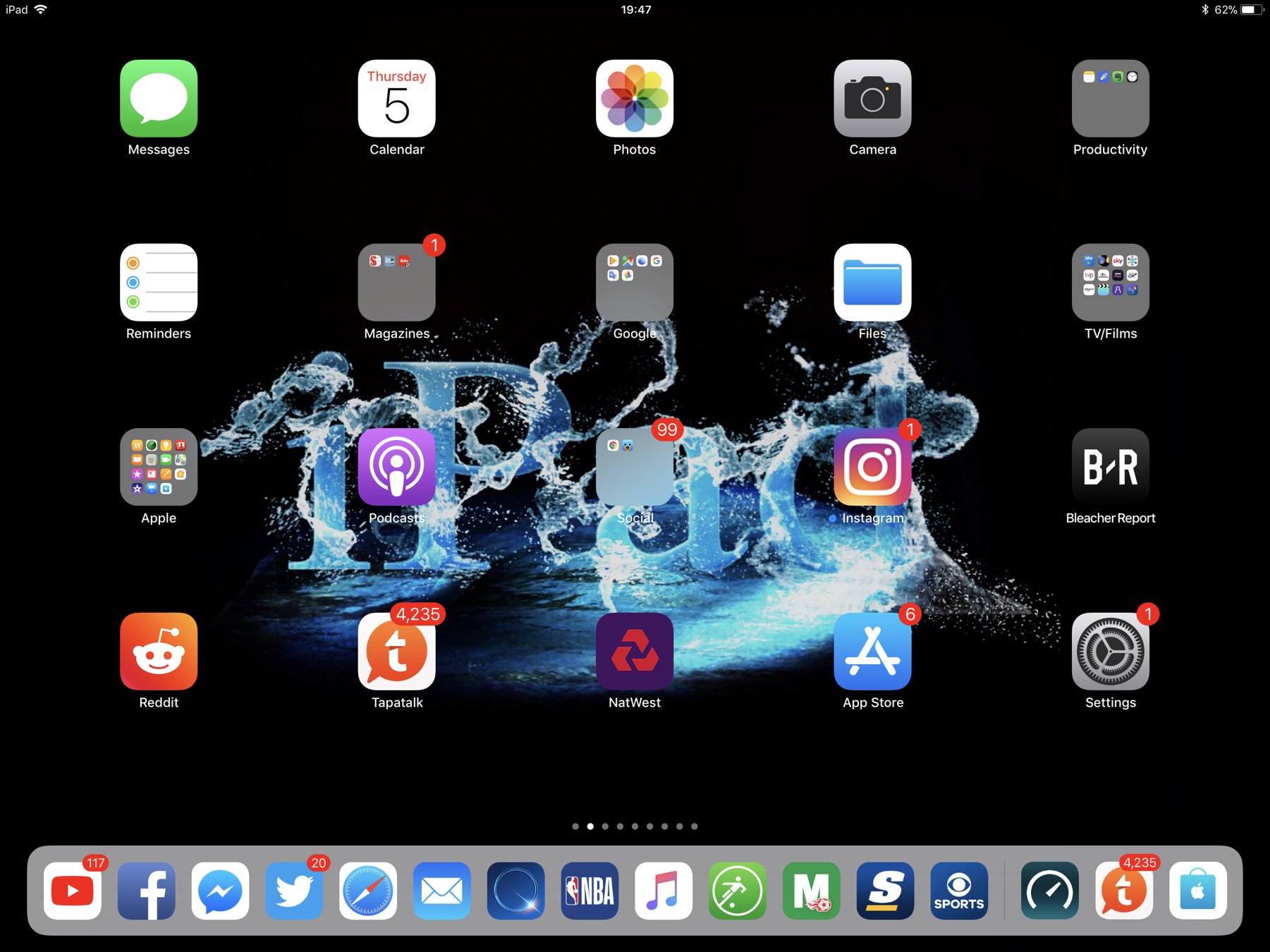This screenshot has width=1270, height=952.
Task: Open Music in the dock
Action: coord(664,891)
